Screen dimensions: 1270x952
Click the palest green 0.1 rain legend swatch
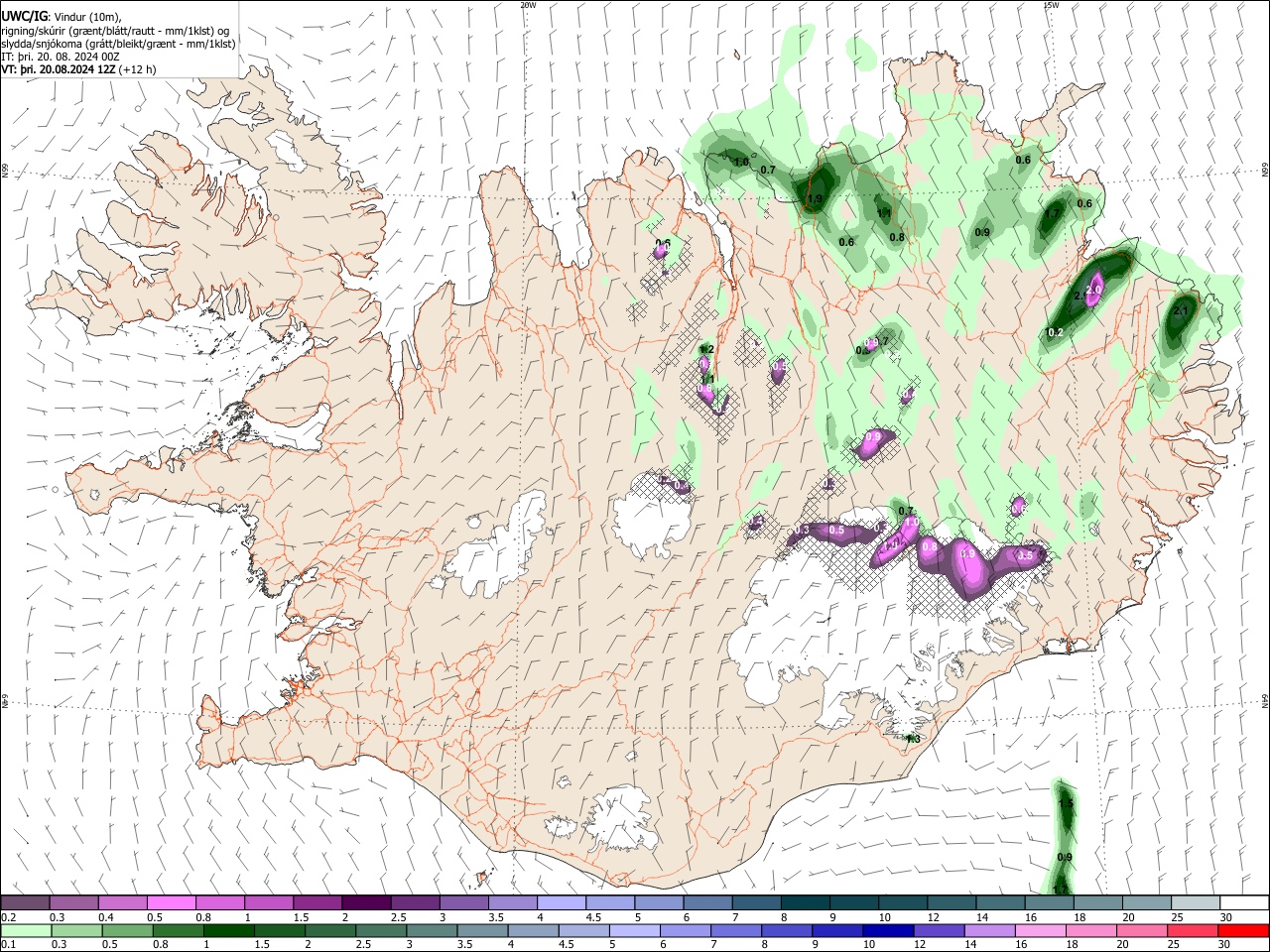(x=25, y=930)
